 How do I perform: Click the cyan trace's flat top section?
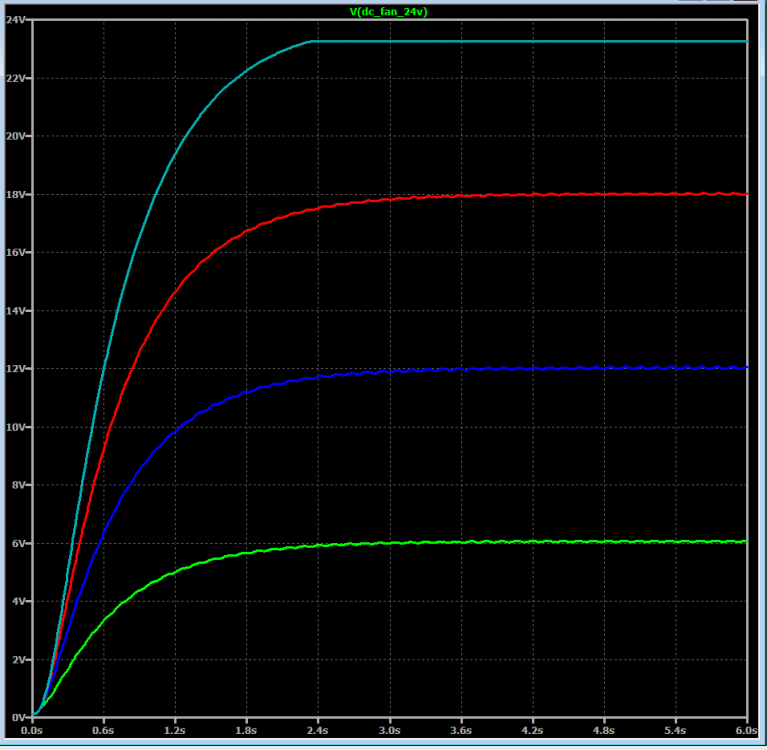pyautogui.click(x=529, y=42)
